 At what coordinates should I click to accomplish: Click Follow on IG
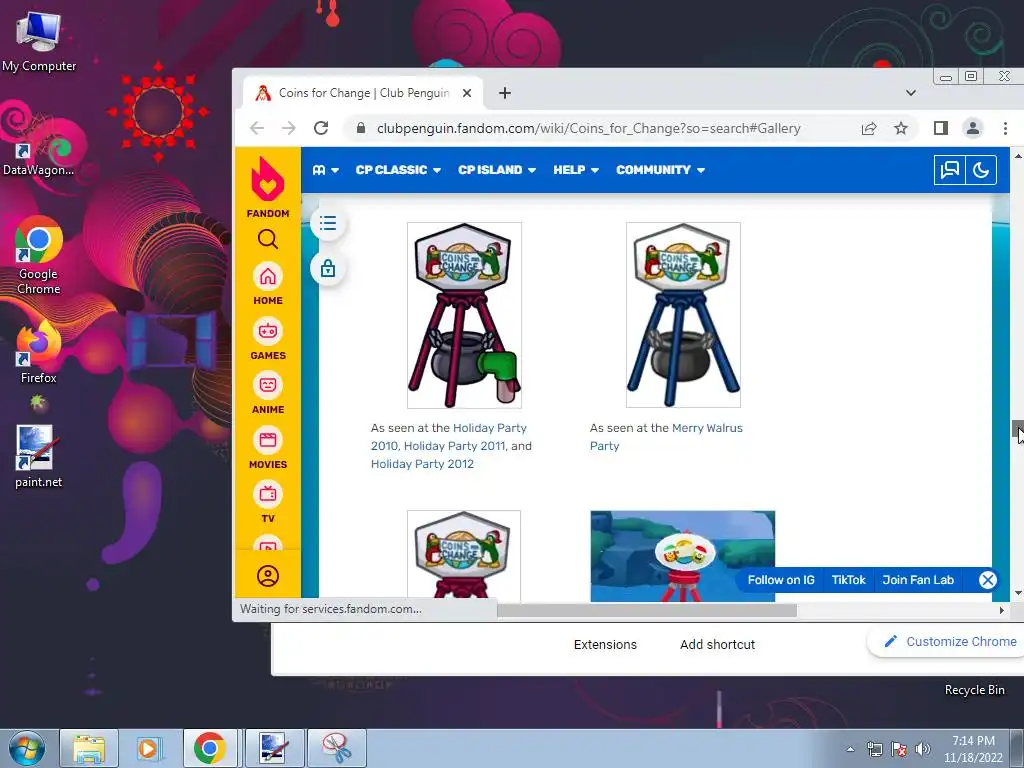[781, 580]
